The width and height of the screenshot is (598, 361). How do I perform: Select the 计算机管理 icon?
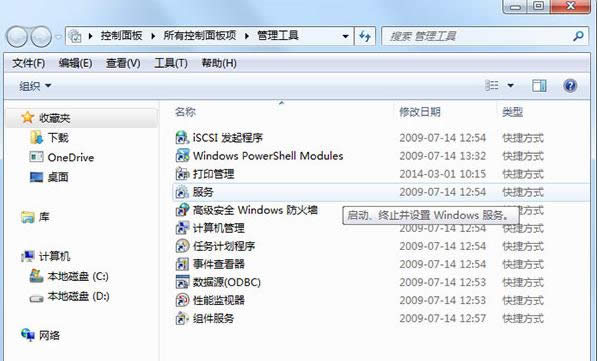click(182, 228)
